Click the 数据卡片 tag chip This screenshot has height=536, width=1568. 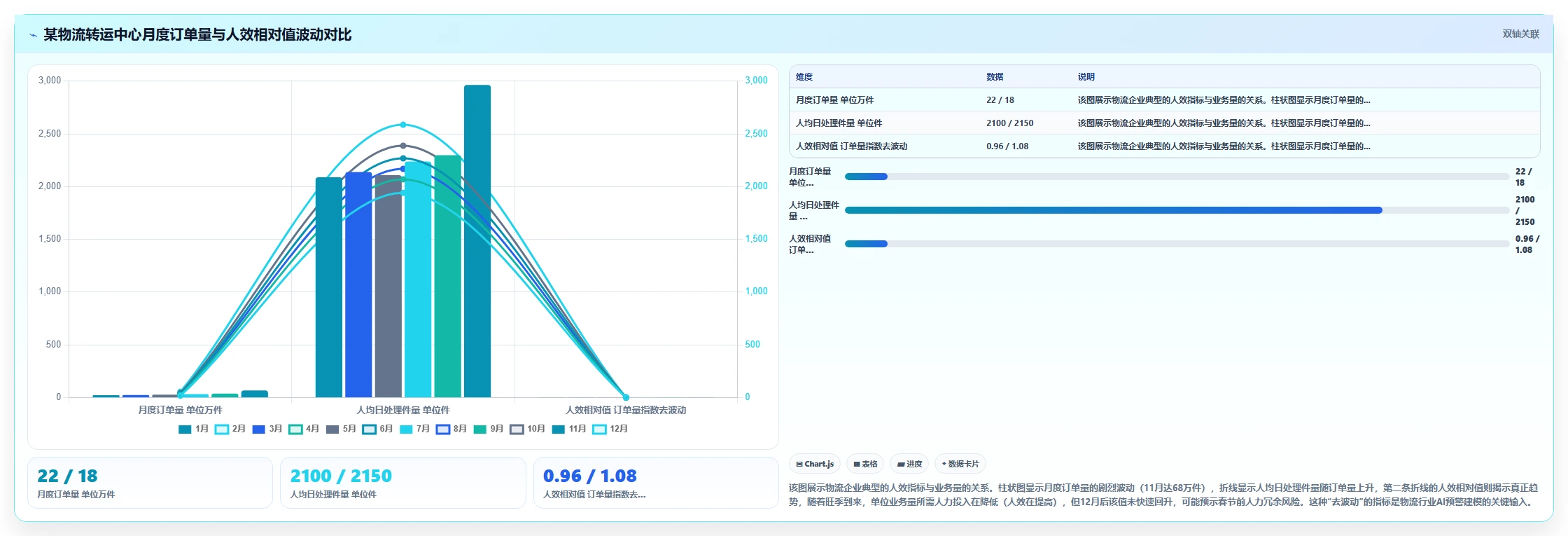coord(960,464)
